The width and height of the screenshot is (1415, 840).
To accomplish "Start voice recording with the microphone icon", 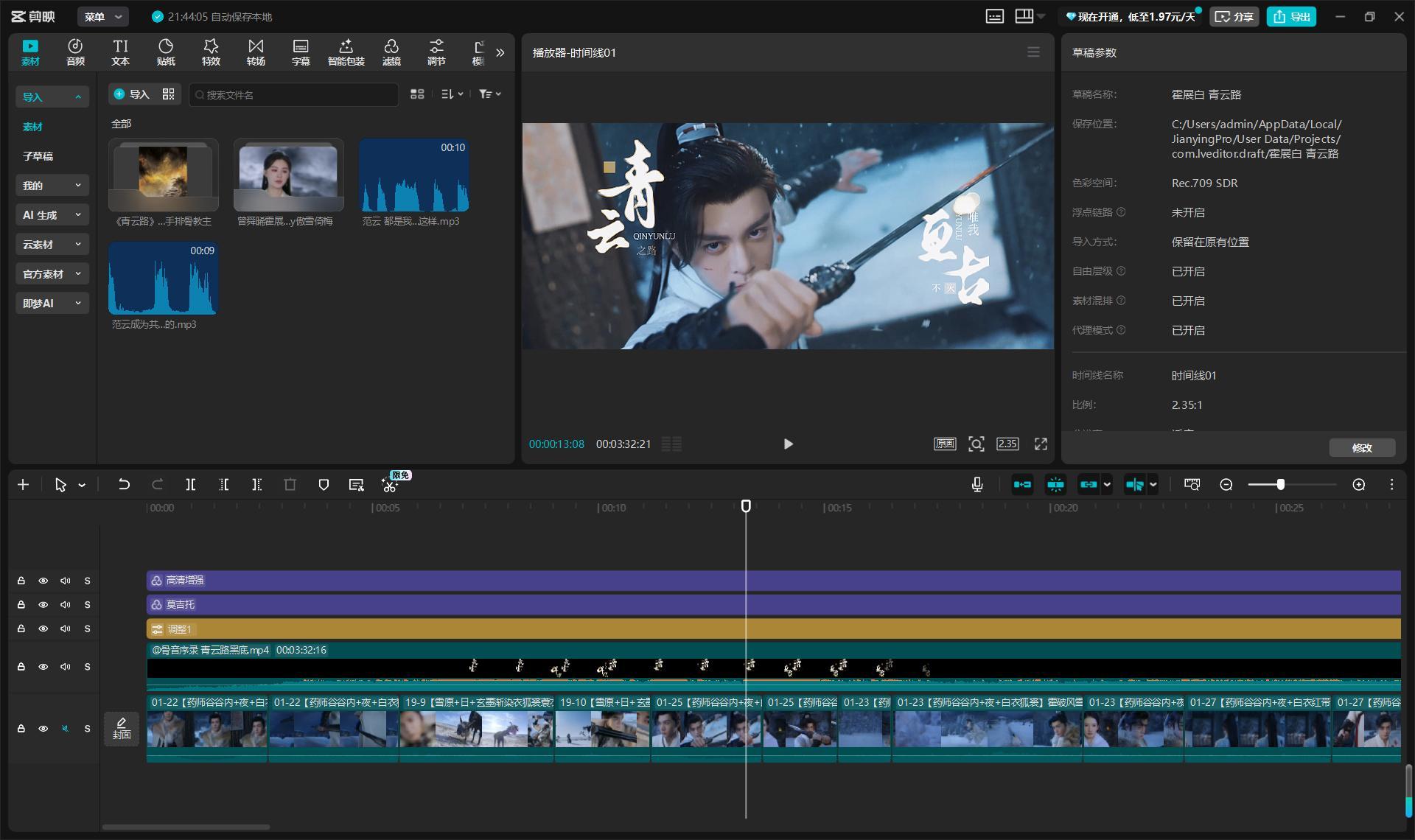I will tap(977, 484).
